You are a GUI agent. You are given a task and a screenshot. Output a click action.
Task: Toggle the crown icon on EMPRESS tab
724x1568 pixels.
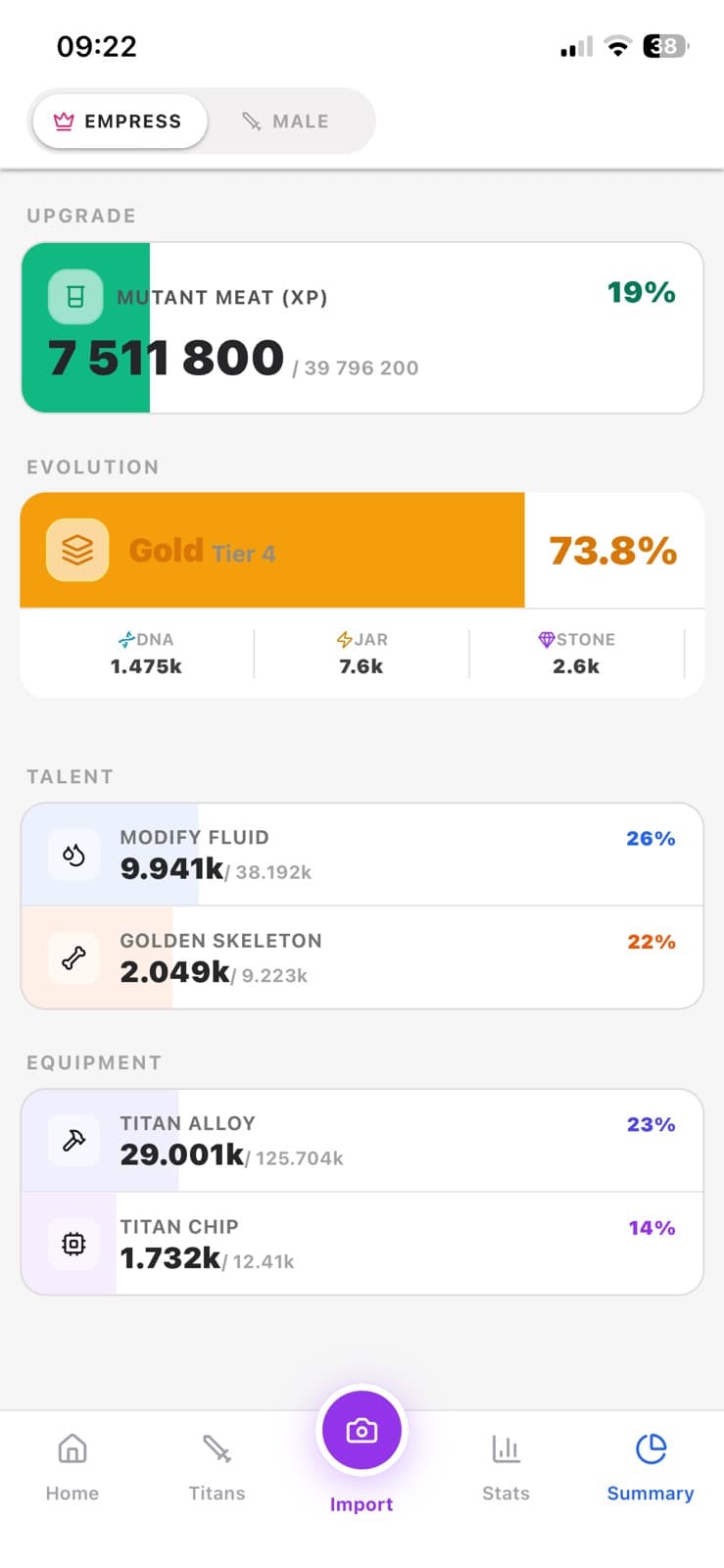(65, 121)
